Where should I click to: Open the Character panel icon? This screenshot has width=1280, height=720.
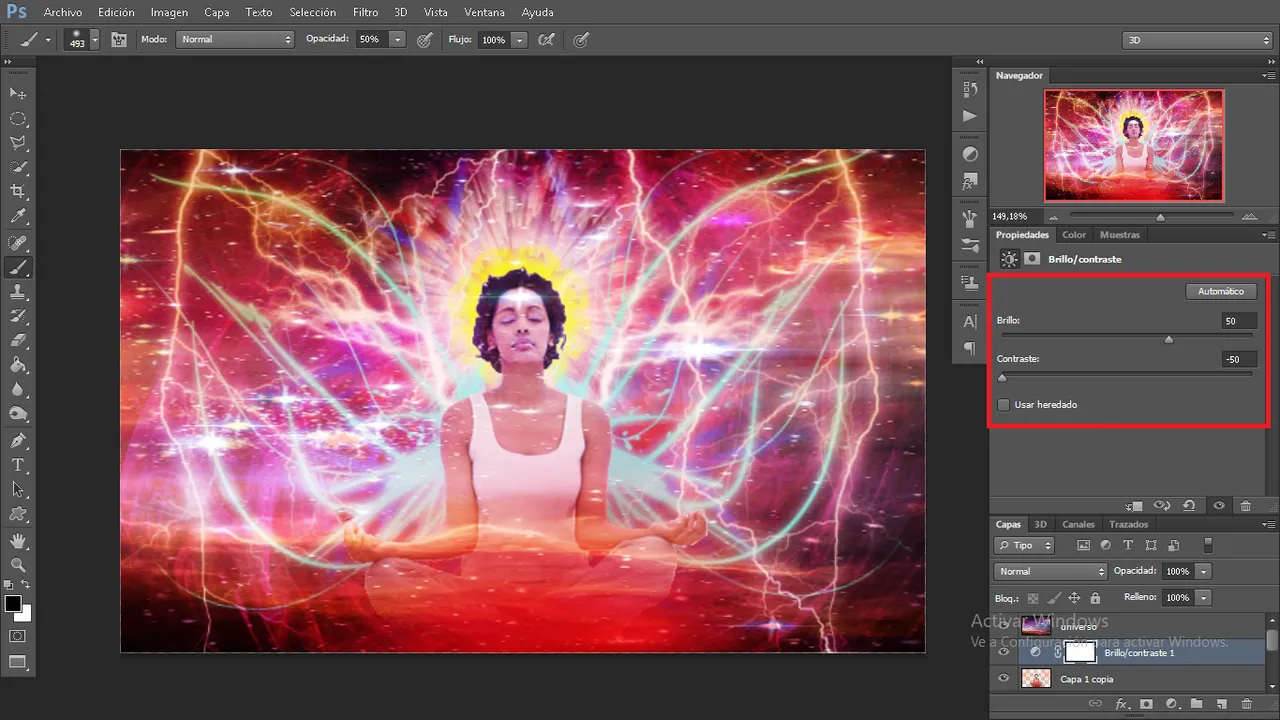click(970, 322)
